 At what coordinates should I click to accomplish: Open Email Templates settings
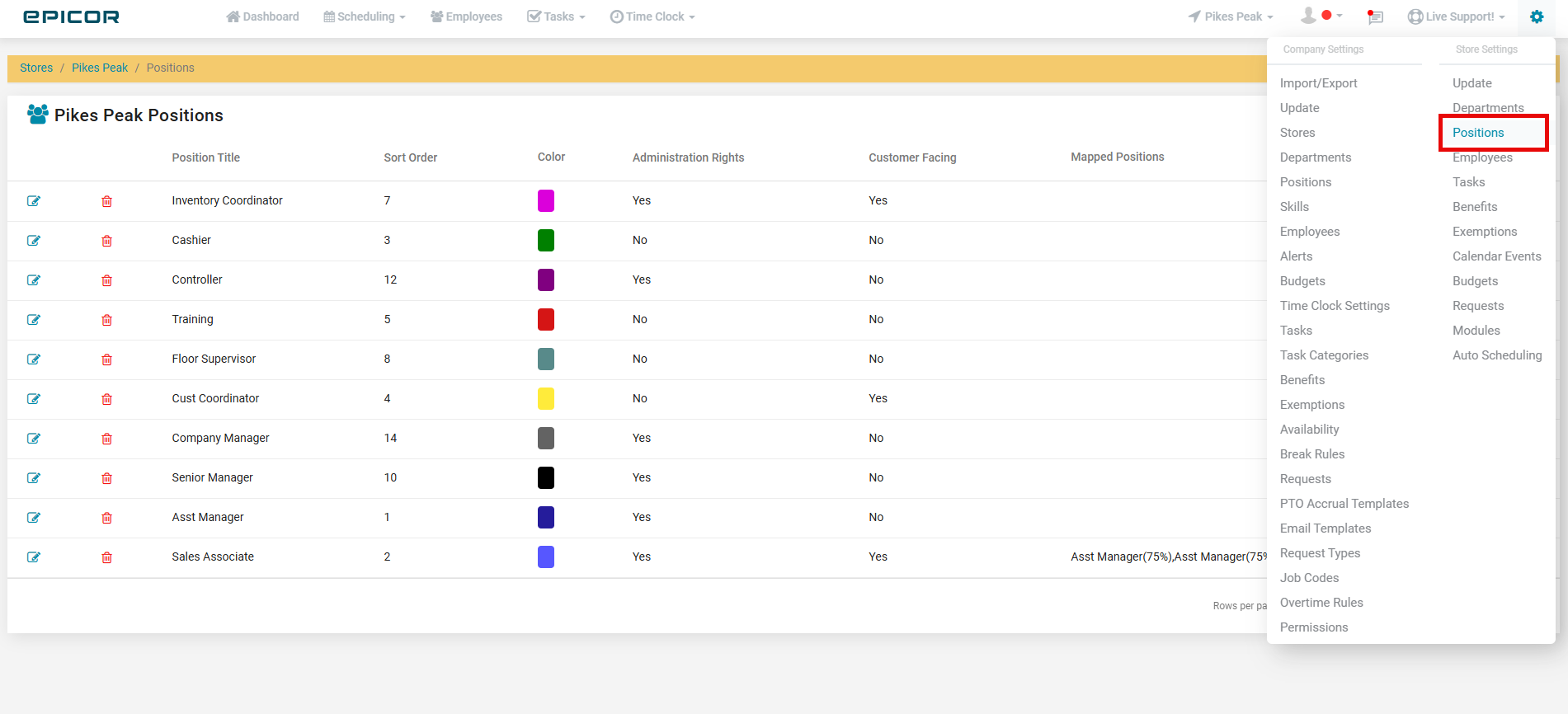(1326, 528)
